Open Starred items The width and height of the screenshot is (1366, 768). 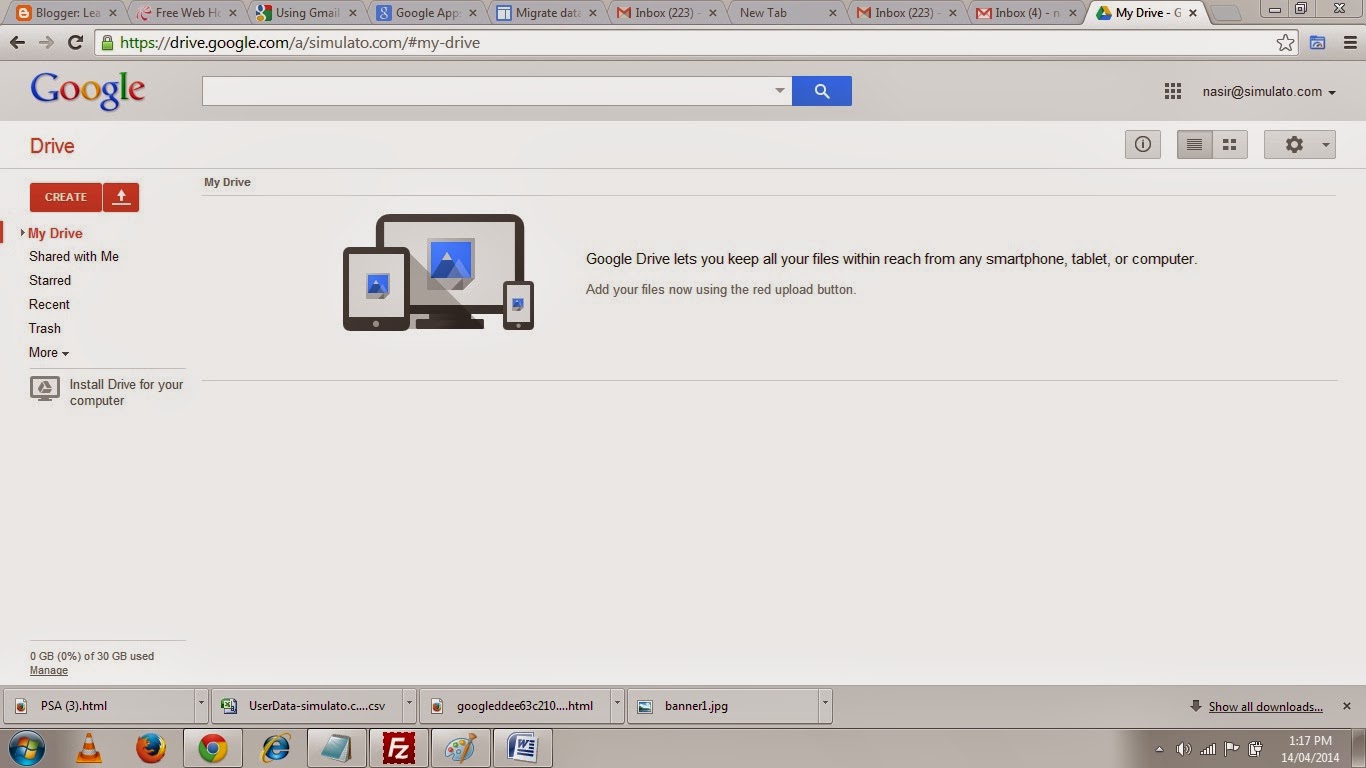(x=50, y=280)
